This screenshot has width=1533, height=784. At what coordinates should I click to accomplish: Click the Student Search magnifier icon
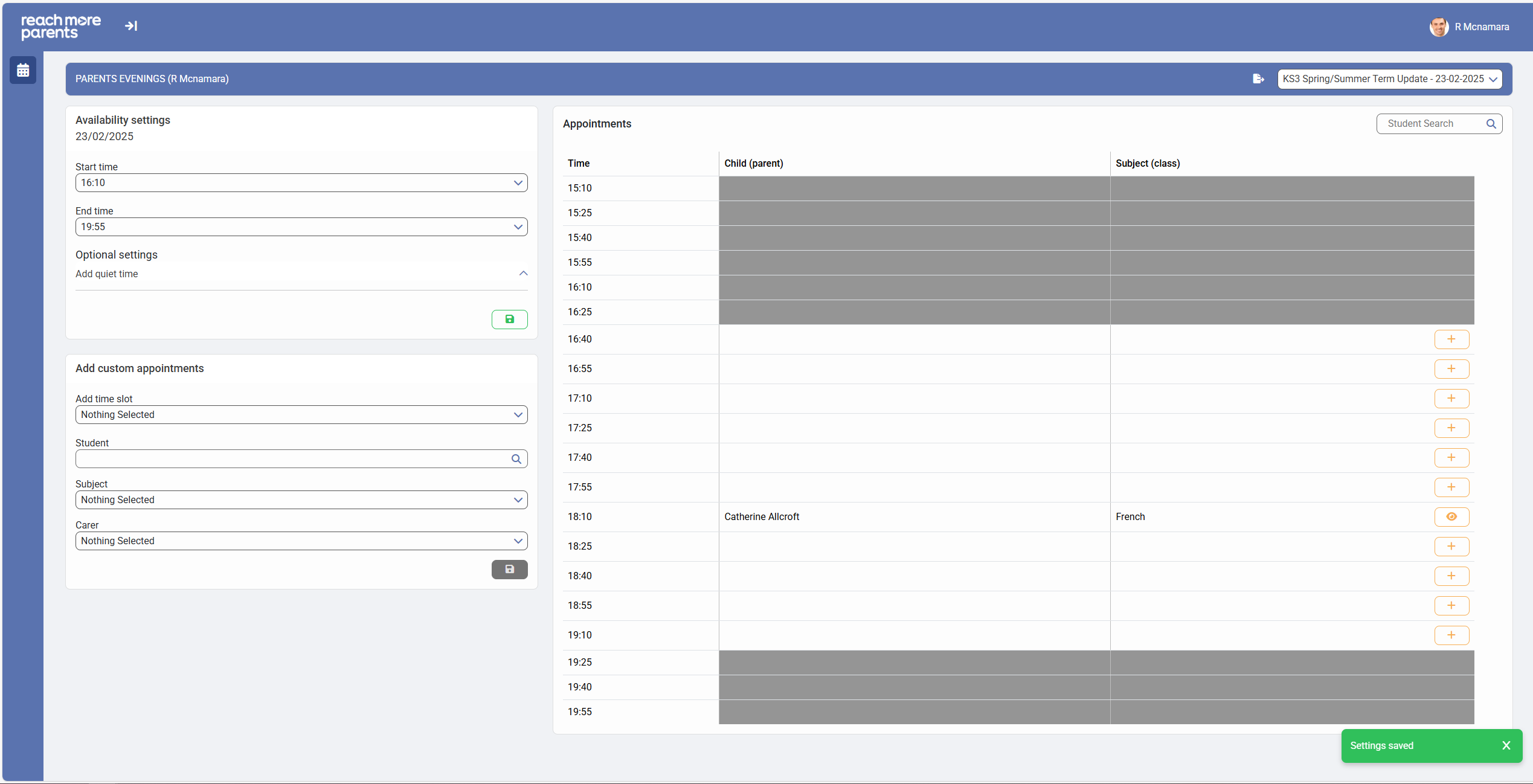pos(1491,124)
